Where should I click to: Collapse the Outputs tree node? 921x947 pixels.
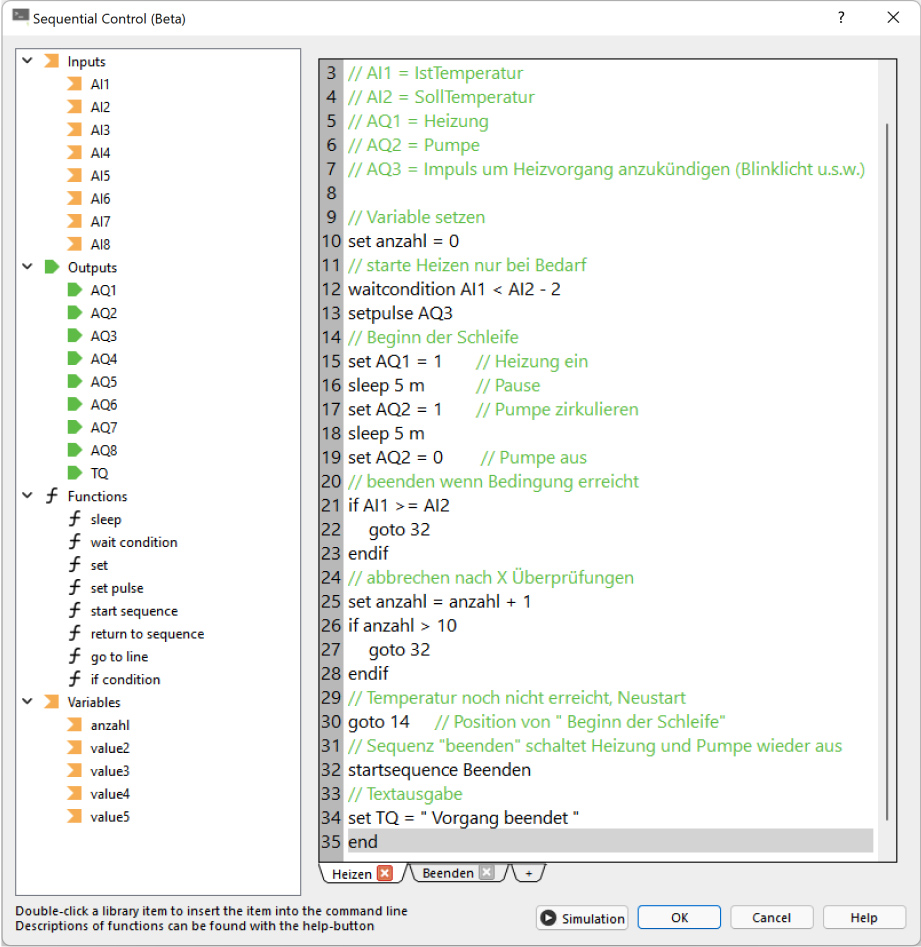(27, 267)
